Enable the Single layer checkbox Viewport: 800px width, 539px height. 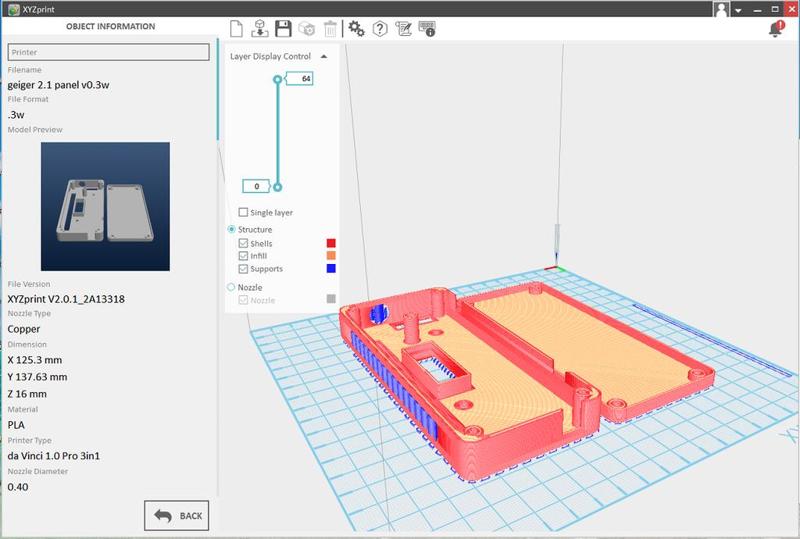click(x=243, y=212)
